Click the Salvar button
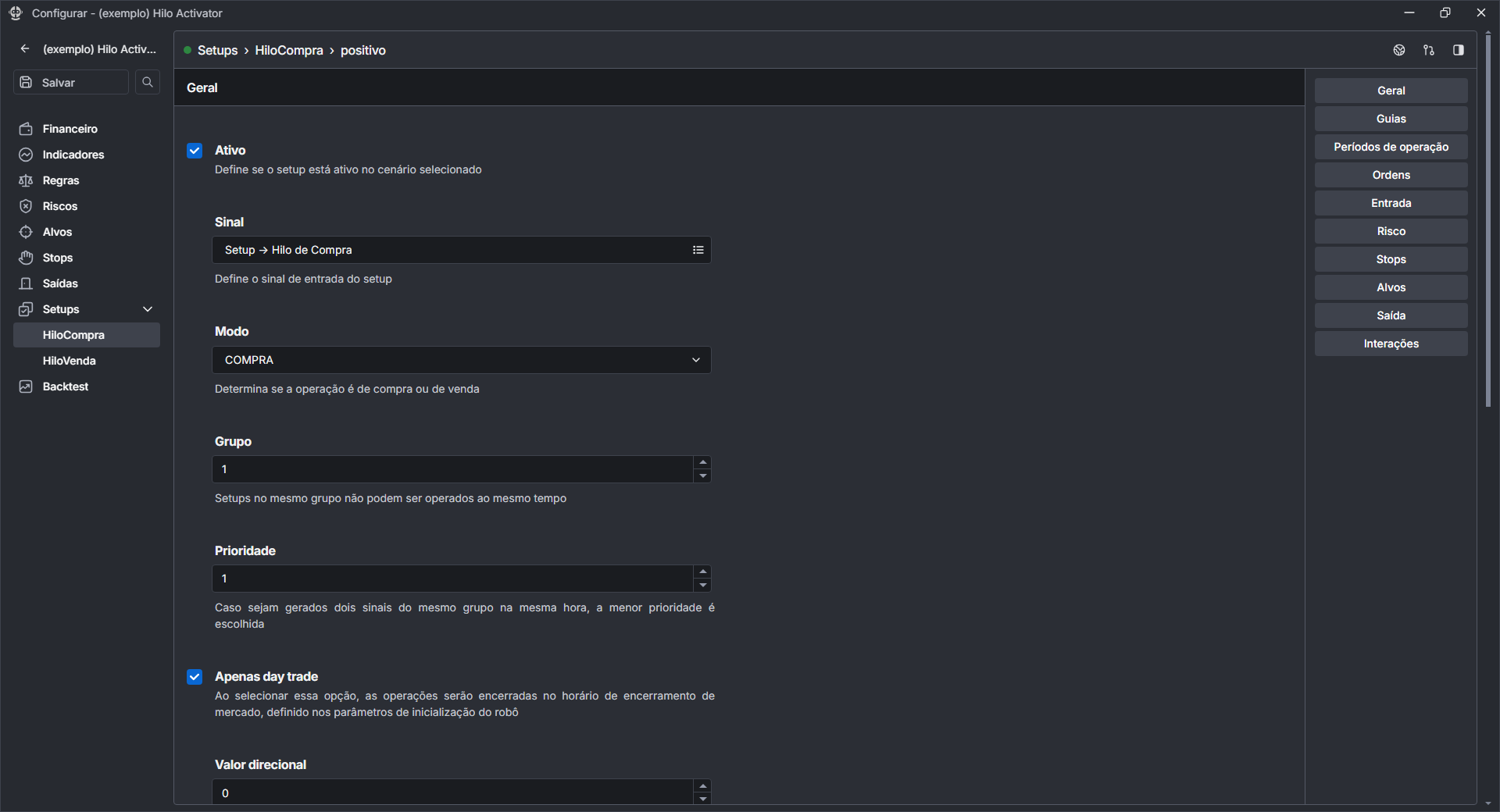This screenshot has width=1500, height=812. pos(70,82)
